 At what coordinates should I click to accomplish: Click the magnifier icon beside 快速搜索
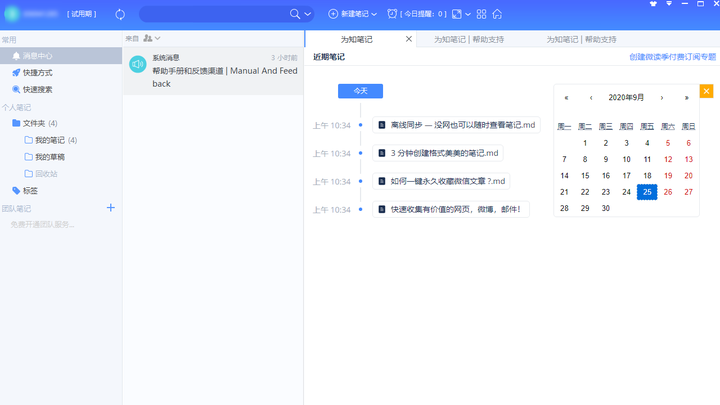click(16, 90)
